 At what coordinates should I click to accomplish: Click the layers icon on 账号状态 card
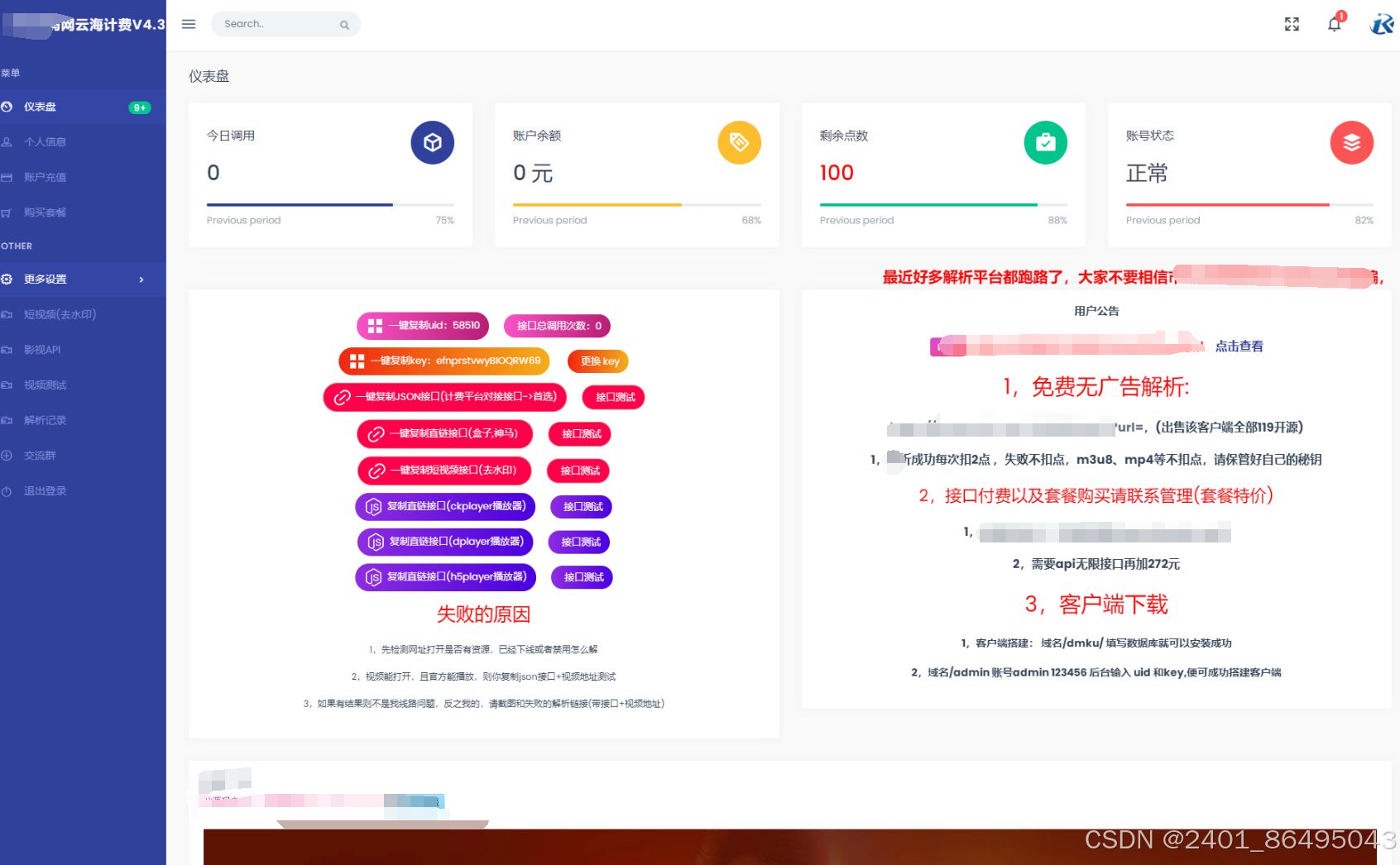1351,142
